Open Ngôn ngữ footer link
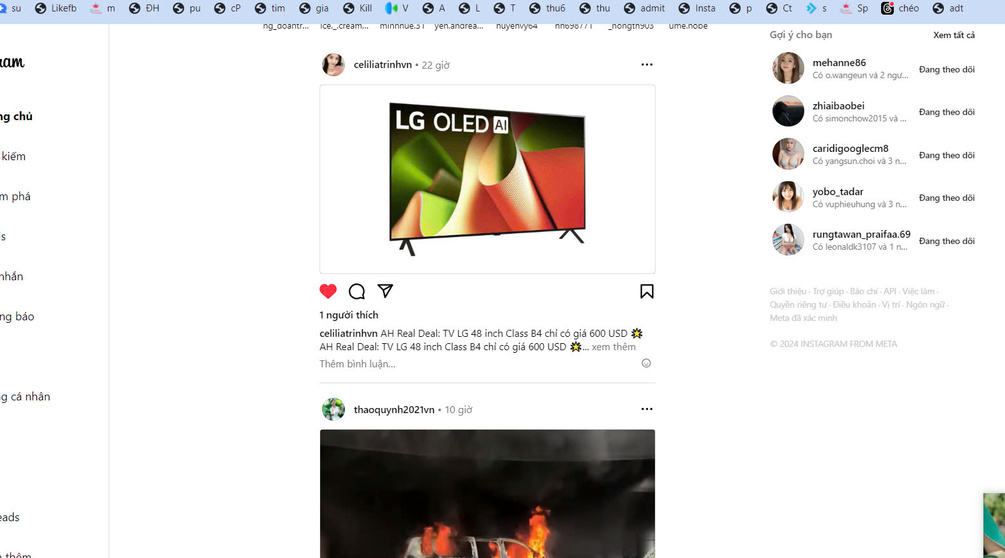 click(925, 305)
